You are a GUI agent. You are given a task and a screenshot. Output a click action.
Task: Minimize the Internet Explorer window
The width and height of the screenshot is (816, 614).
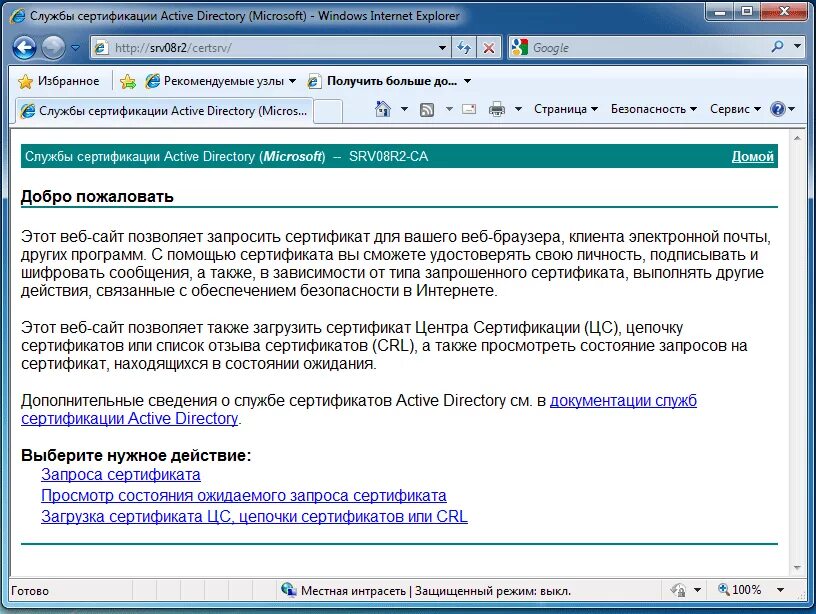pyautogui.click(x=720, y=11)
